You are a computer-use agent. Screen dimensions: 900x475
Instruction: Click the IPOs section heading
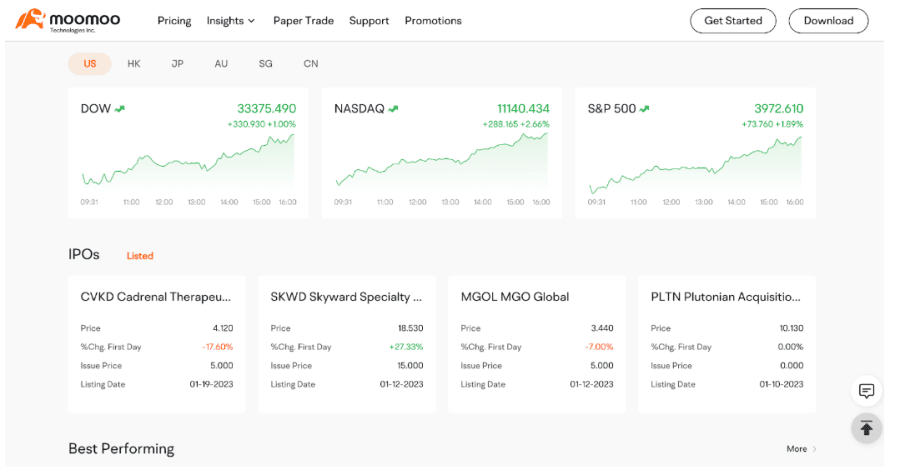point(84,254)
